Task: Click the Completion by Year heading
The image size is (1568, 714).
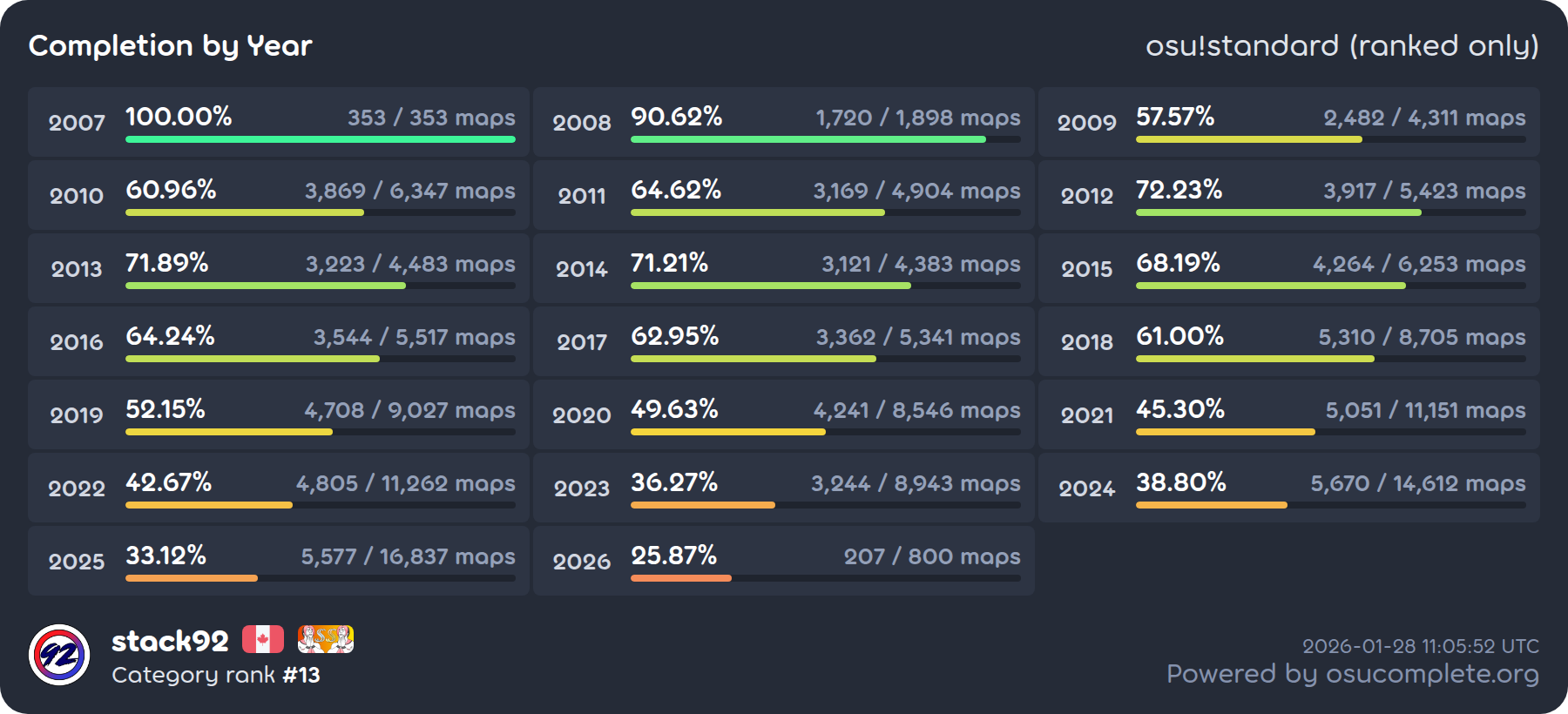Action: point(171,45)
